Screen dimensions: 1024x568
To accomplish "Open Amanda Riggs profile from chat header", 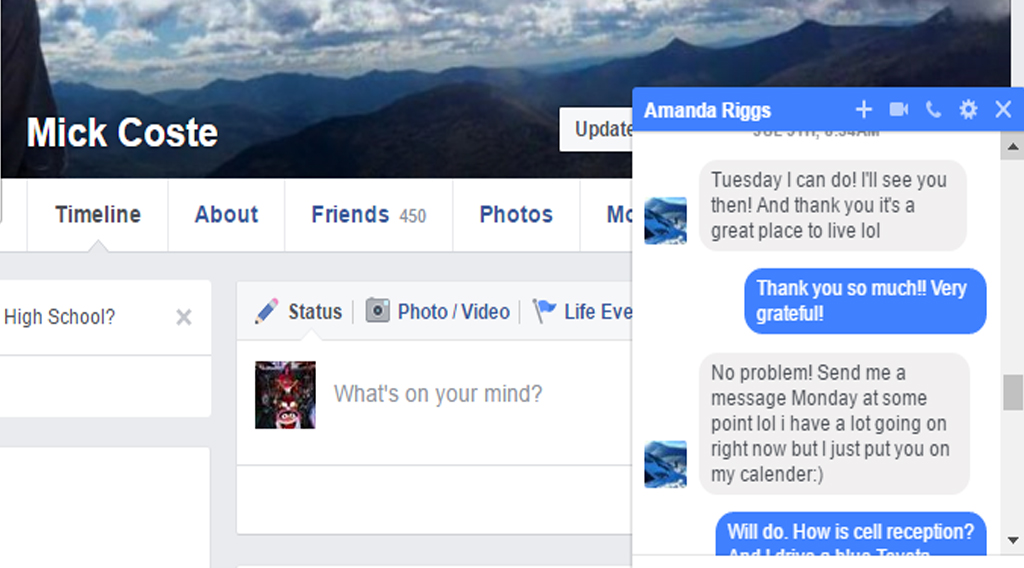I will (707, 110).
